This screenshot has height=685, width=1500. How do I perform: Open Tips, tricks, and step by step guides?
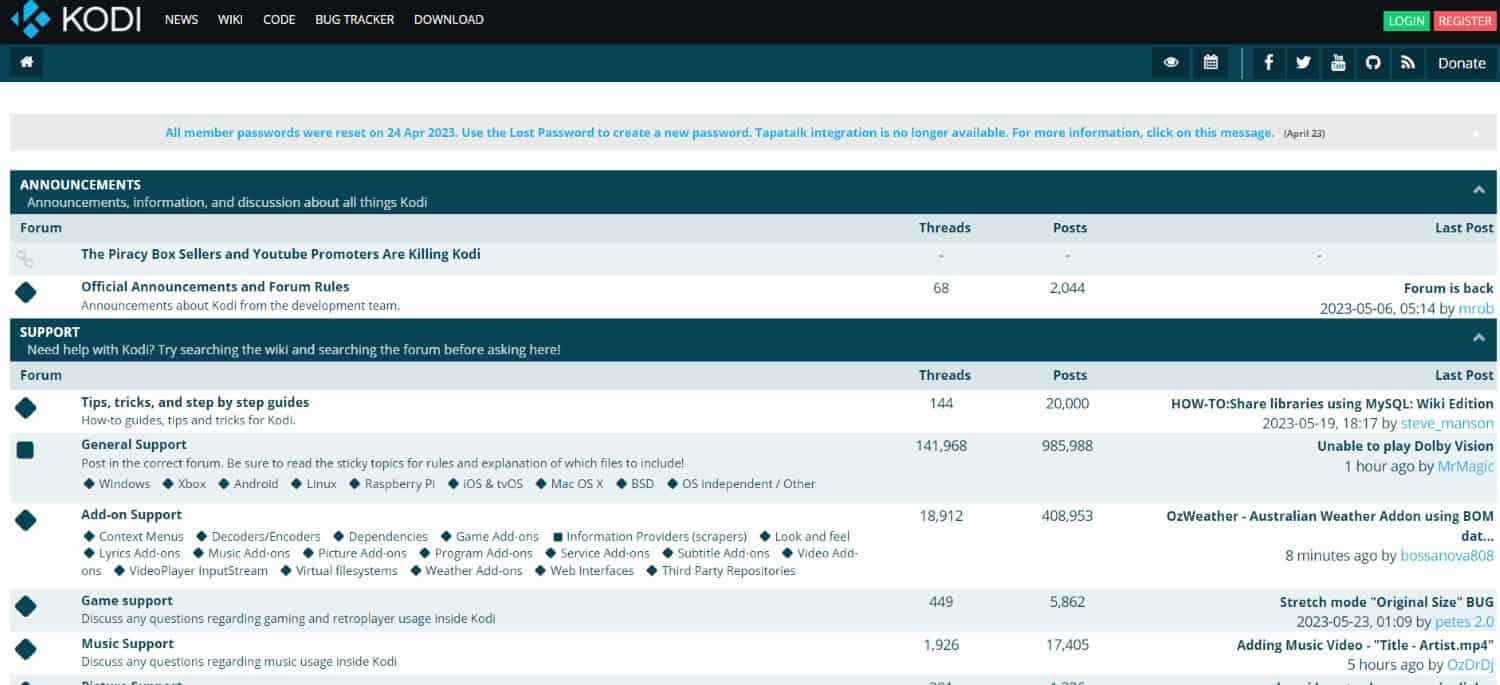point(195,402)
